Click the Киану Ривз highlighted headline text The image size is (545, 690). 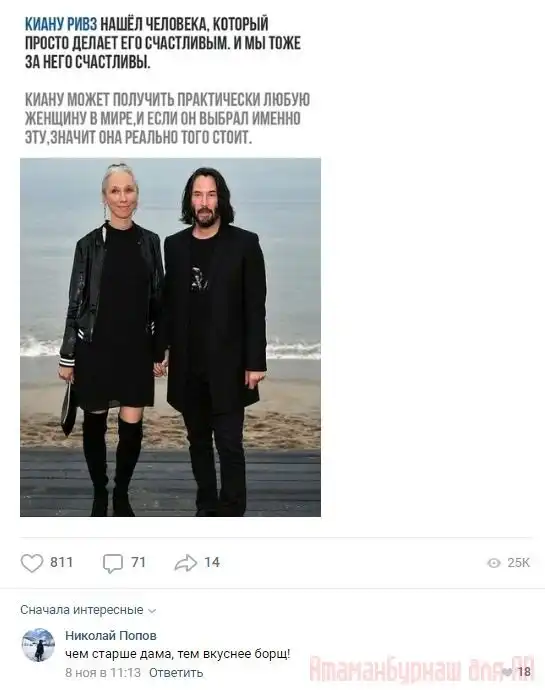61,24
